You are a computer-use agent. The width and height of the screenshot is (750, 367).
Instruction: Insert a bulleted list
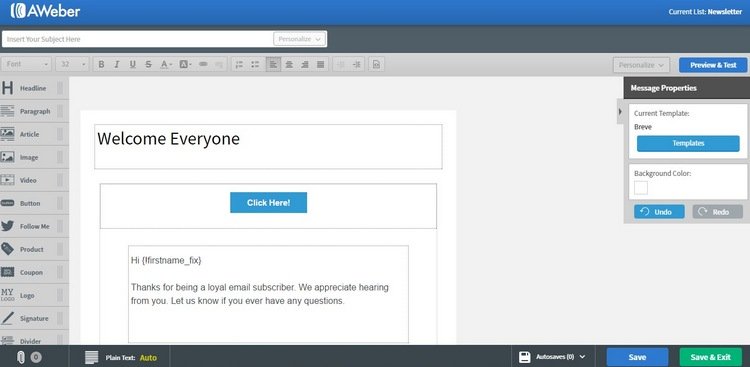coord(255,65)
